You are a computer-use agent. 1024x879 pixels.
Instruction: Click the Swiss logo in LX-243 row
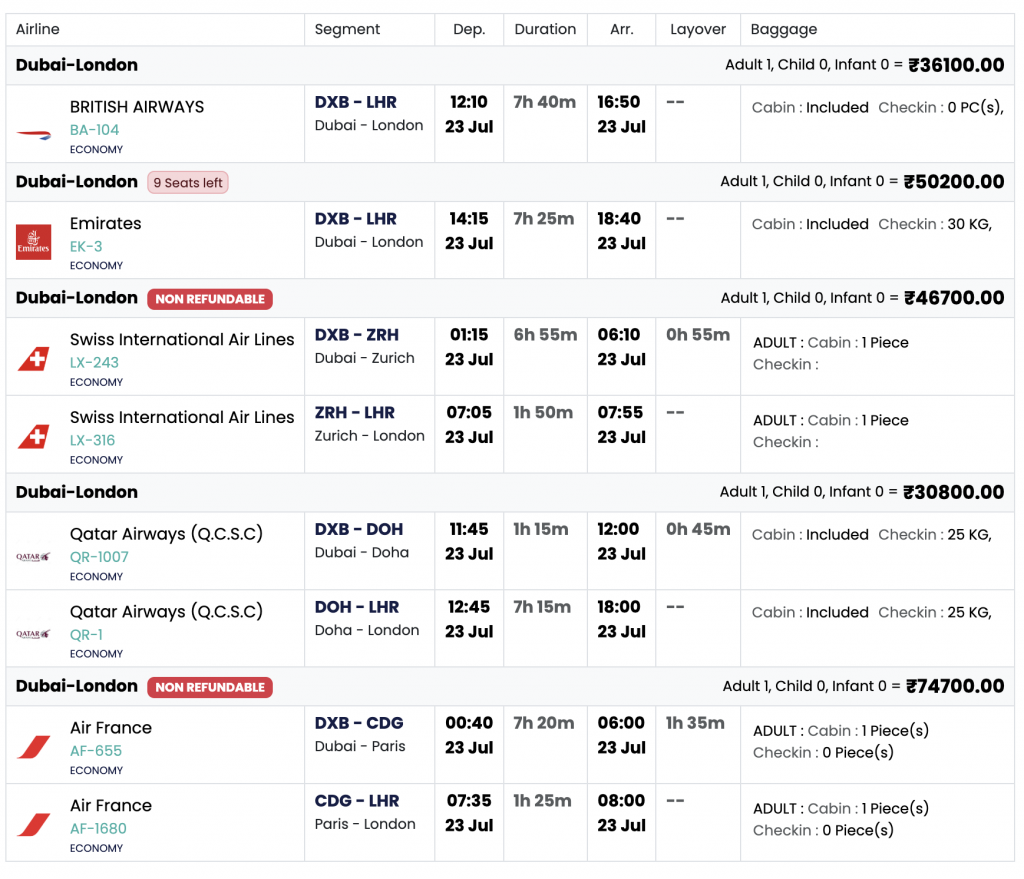(33, 359)
